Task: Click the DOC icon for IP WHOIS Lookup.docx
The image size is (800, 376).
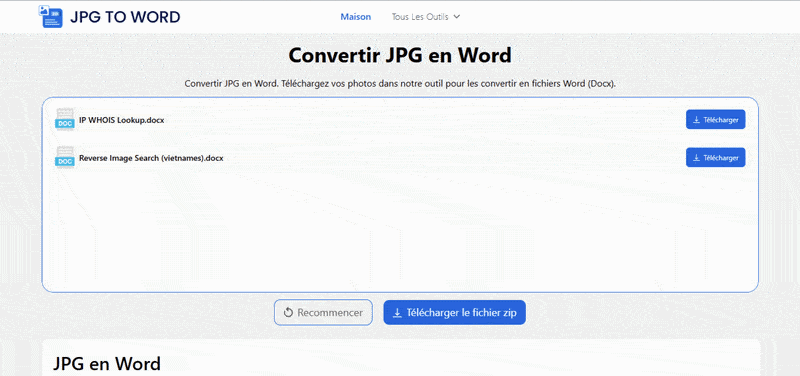Action: pos(65,119)
